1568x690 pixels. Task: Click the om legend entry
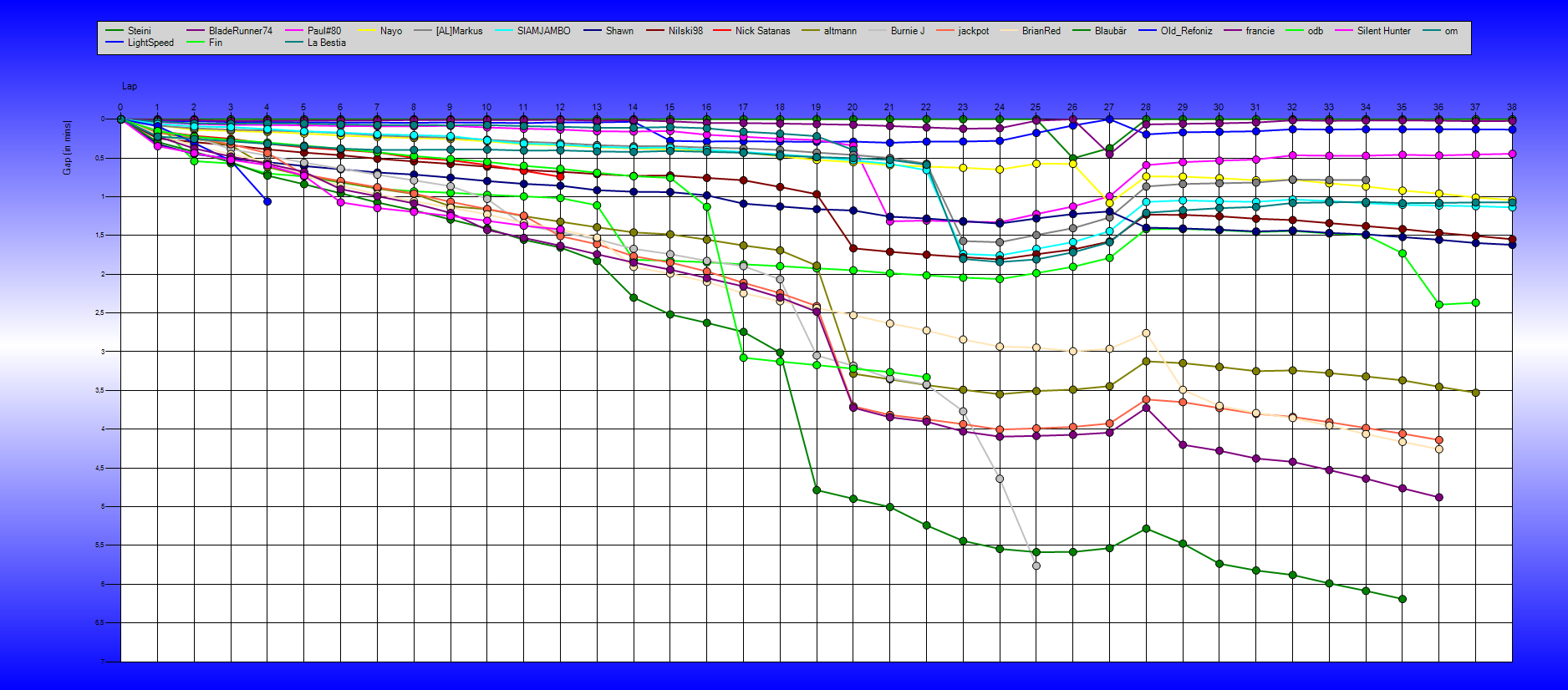pyautogui.click(x=1439, y=31)
